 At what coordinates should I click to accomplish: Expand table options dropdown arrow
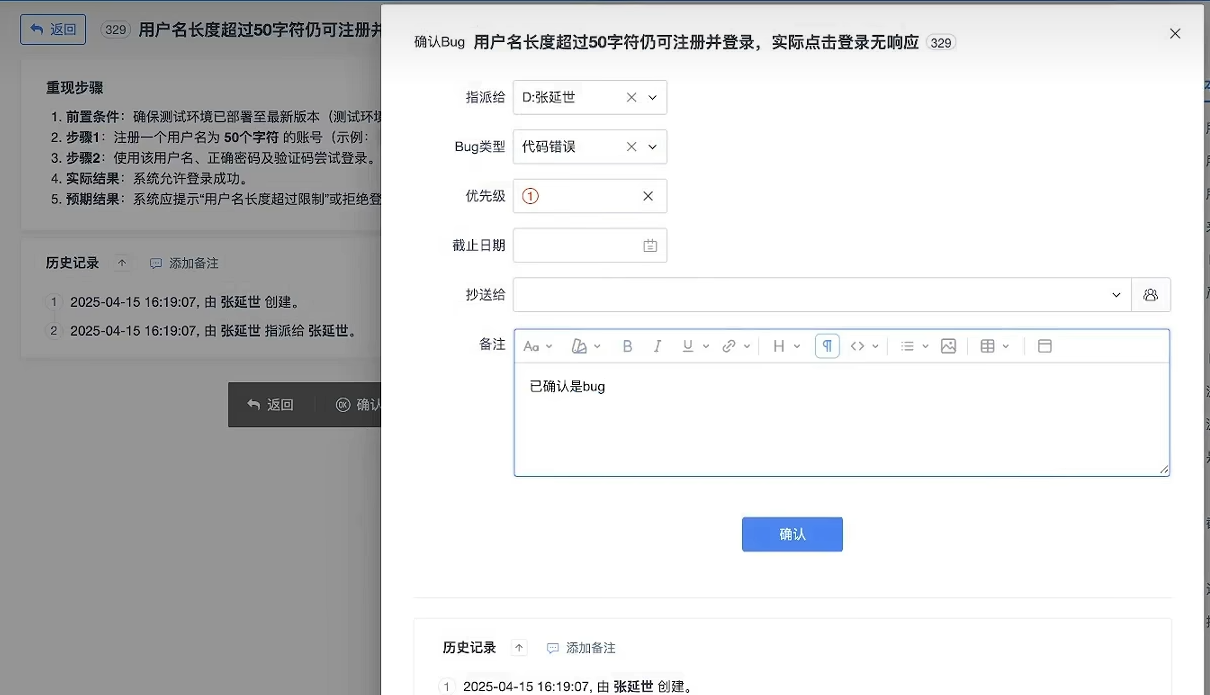tap(1006, 346)
